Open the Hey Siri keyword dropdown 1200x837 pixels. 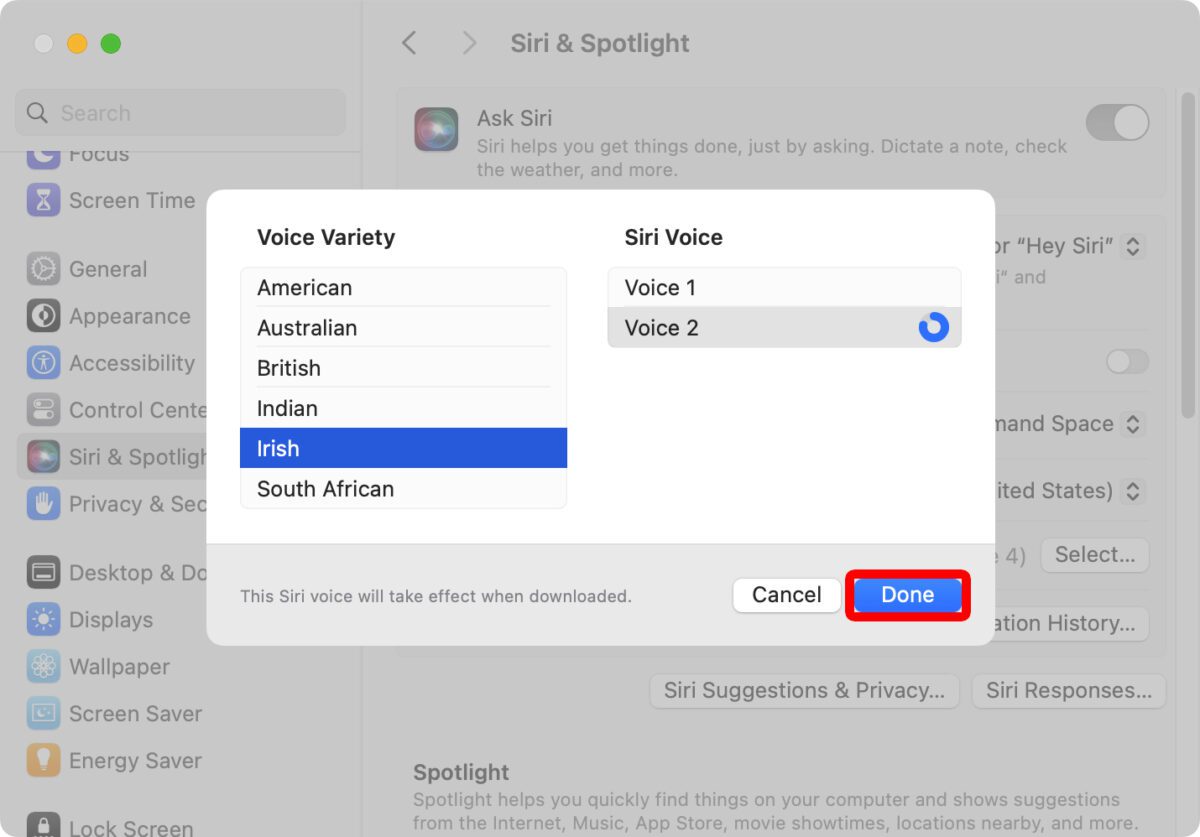click(x=1135, y=246)
